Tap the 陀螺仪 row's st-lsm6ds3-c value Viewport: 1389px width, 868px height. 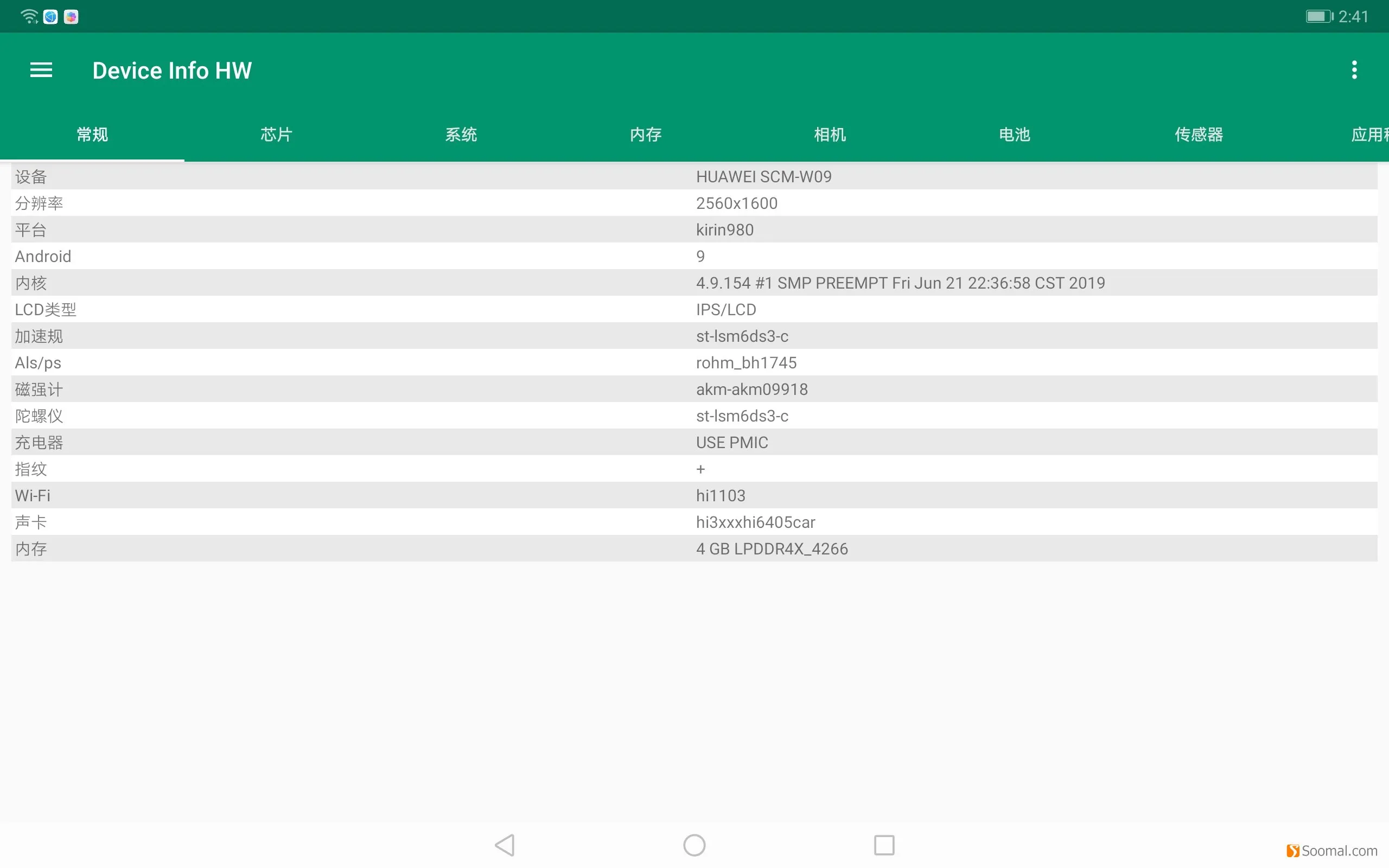[x=742, y=416]
